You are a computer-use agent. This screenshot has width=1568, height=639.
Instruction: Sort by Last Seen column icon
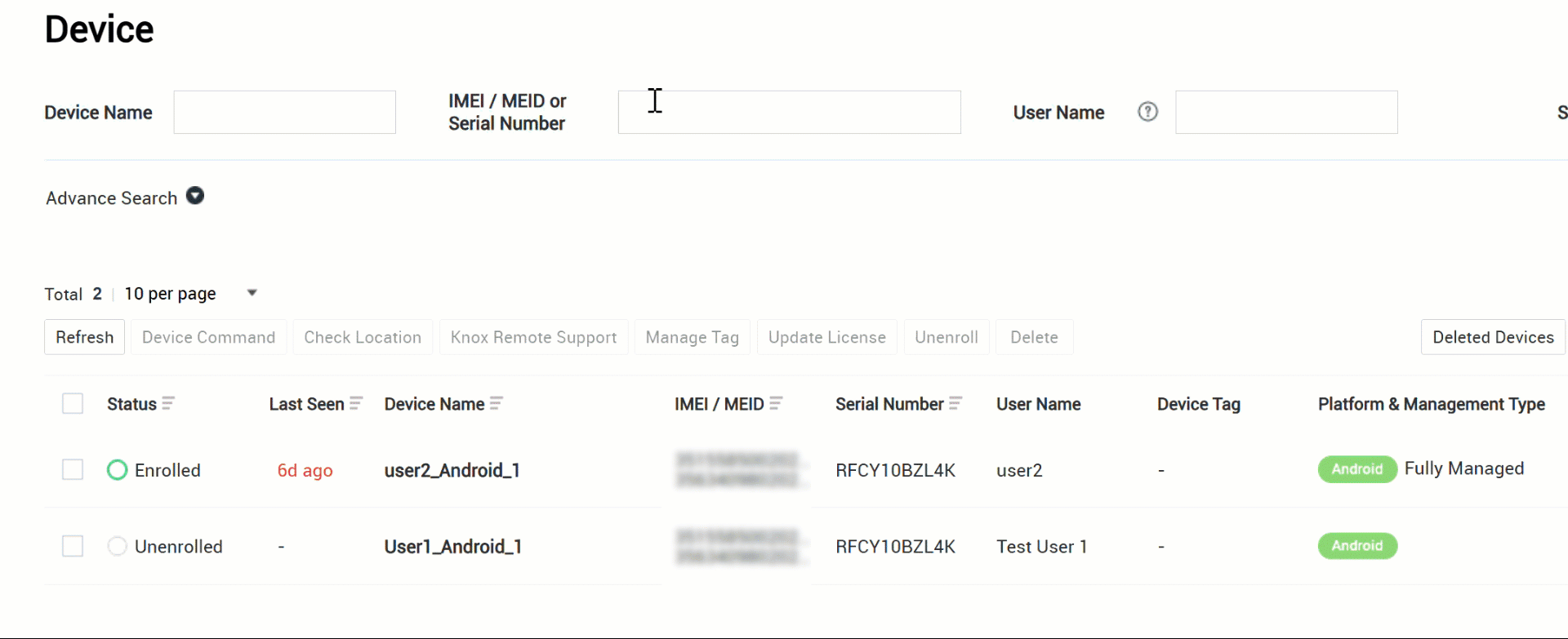click(x=356, y=403)
